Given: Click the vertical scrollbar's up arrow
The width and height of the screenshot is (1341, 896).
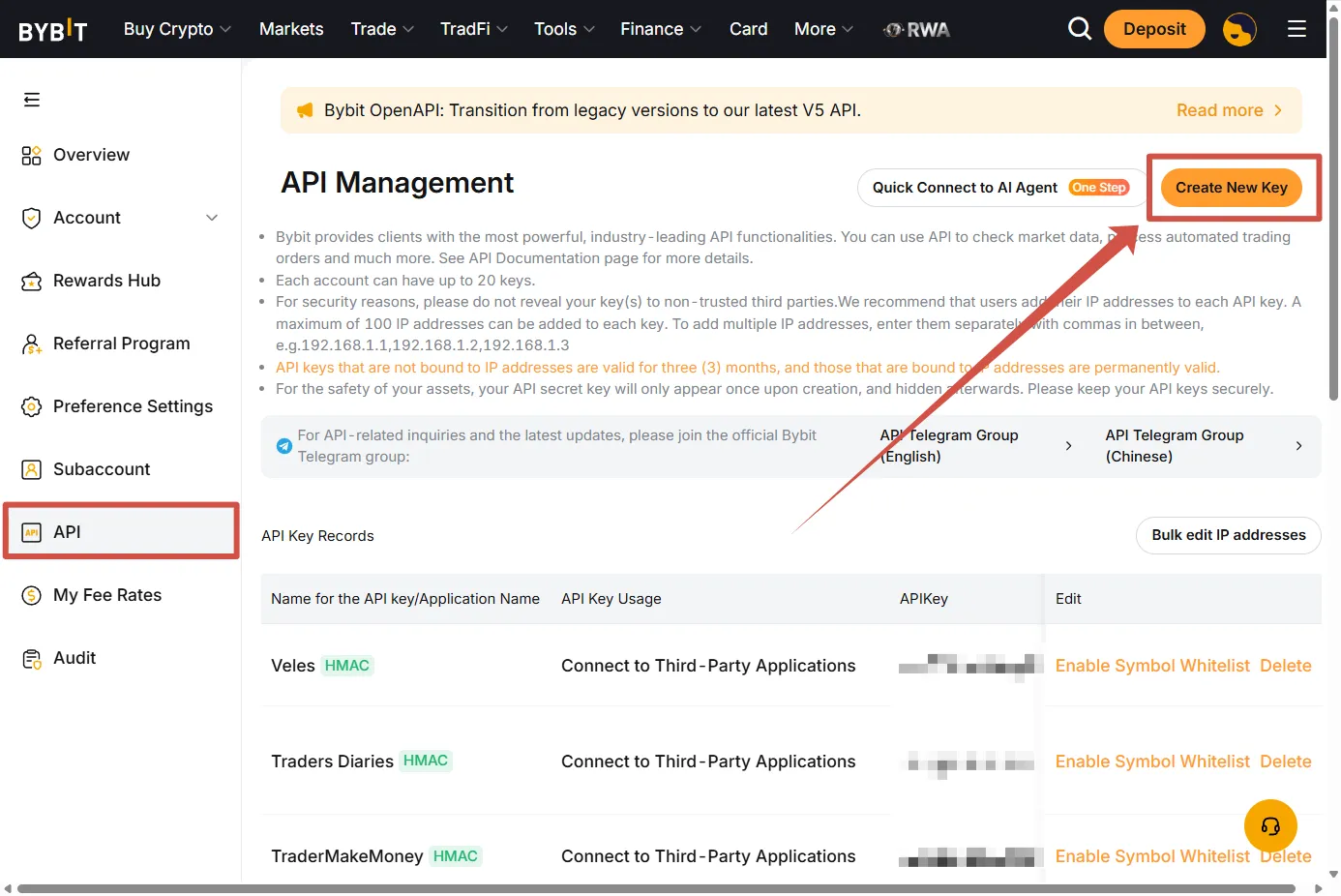Looking at the screenshot, I should pyautogui.click(x=1333, y=8).
